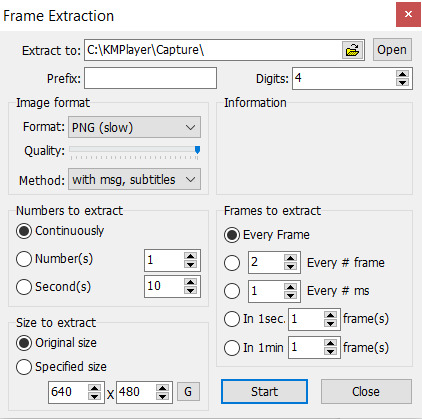
Task: Decrease the Digits value with its down arrow
Action: (403, 82)
